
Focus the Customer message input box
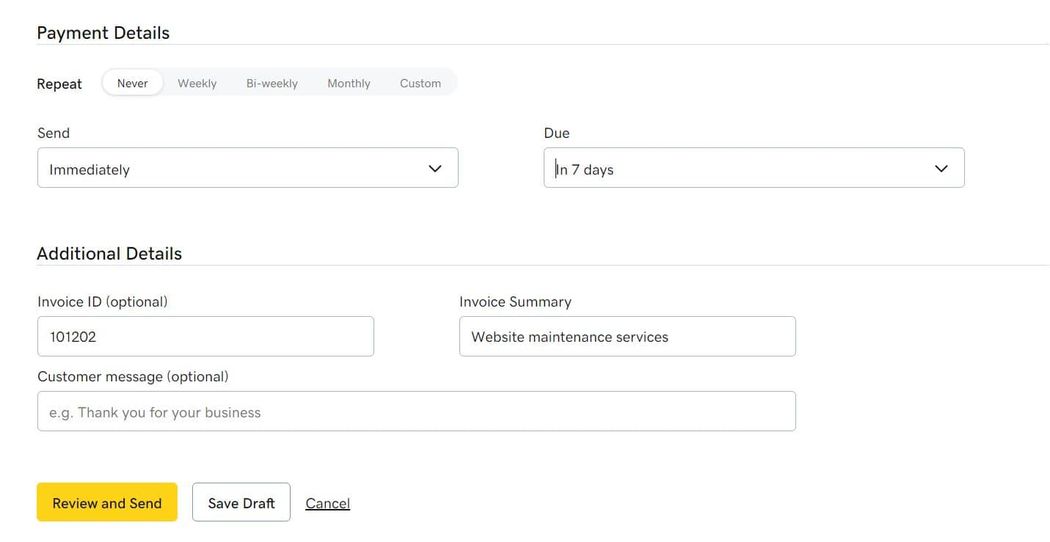[x=417, y=411]
